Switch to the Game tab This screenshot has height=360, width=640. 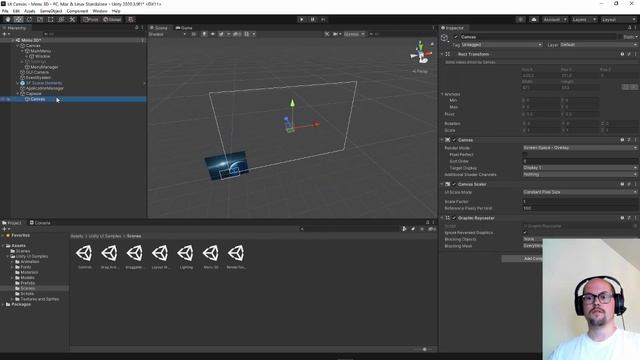[x=184, y=28]
